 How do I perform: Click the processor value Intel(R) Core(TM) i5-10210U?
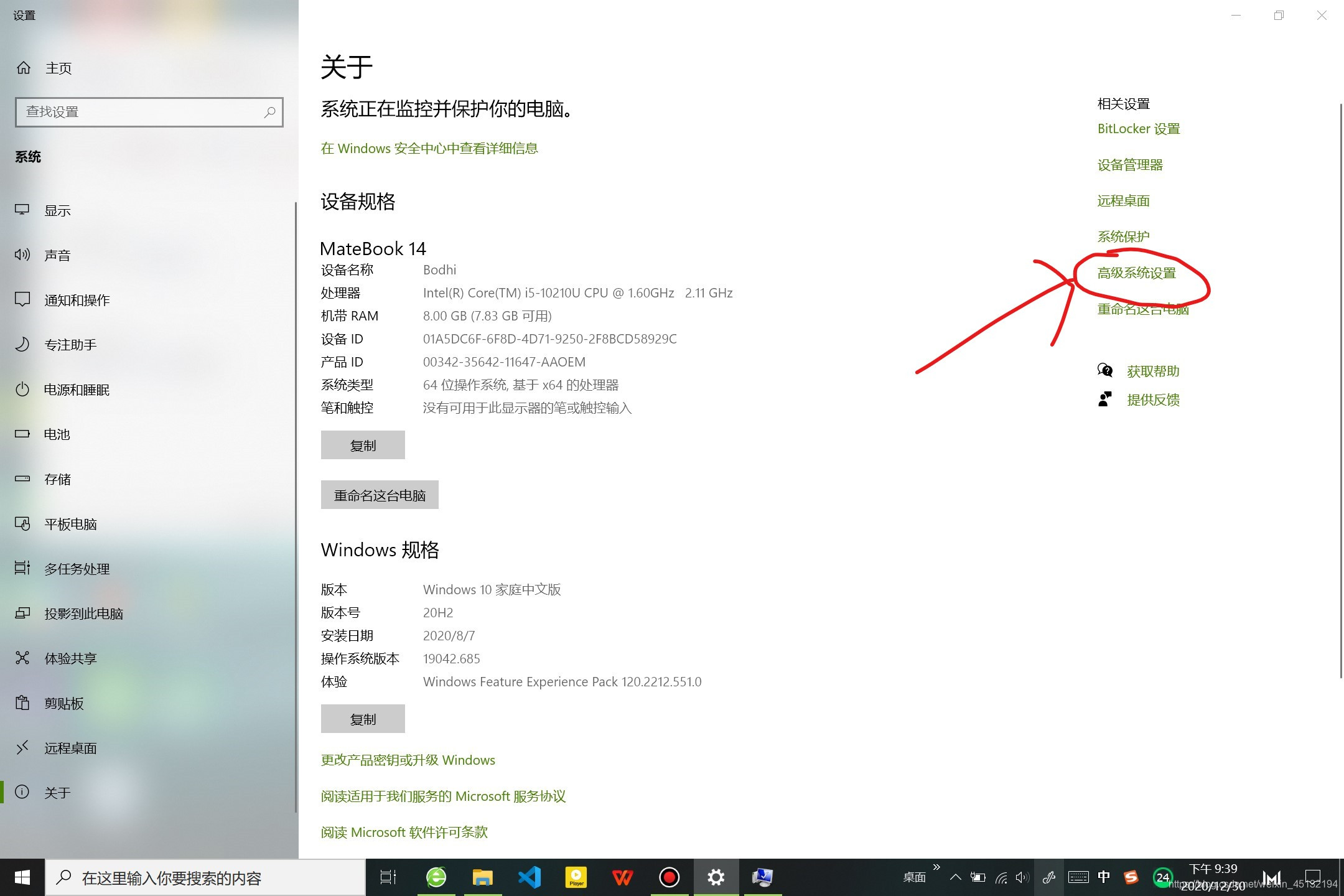click(578, 293)
